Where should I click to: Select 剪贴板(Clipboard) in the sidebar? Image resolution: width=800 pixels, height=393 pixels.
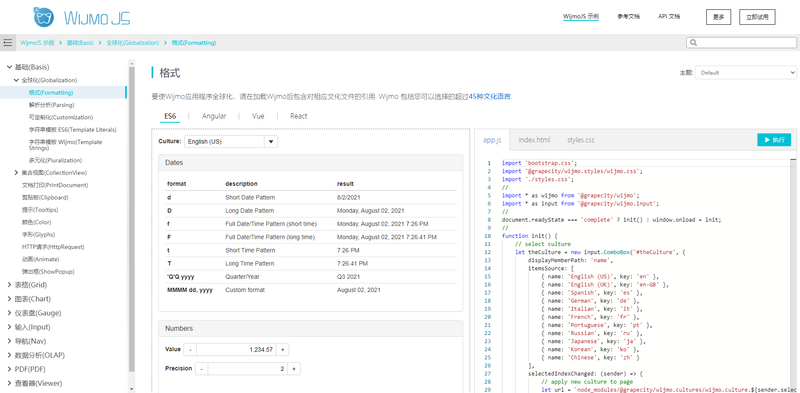click(x=45, y=197)
